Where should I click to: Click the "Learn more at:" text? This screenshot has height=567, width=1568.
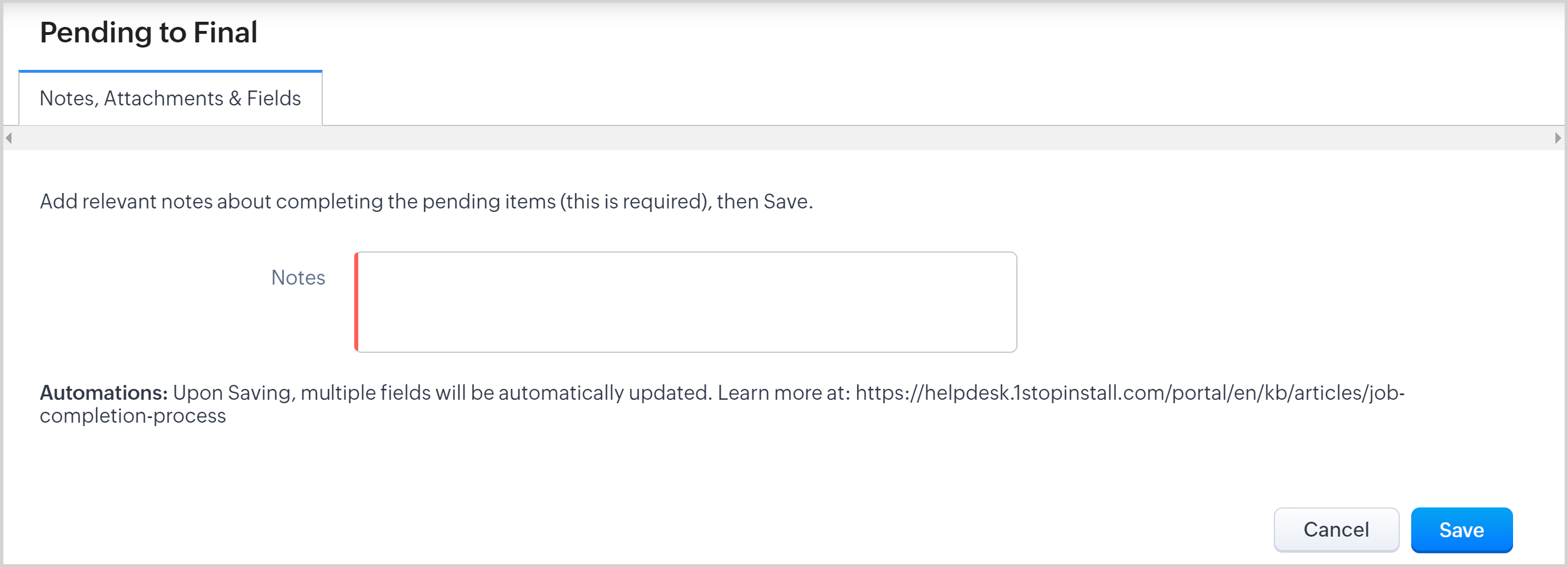783,393
